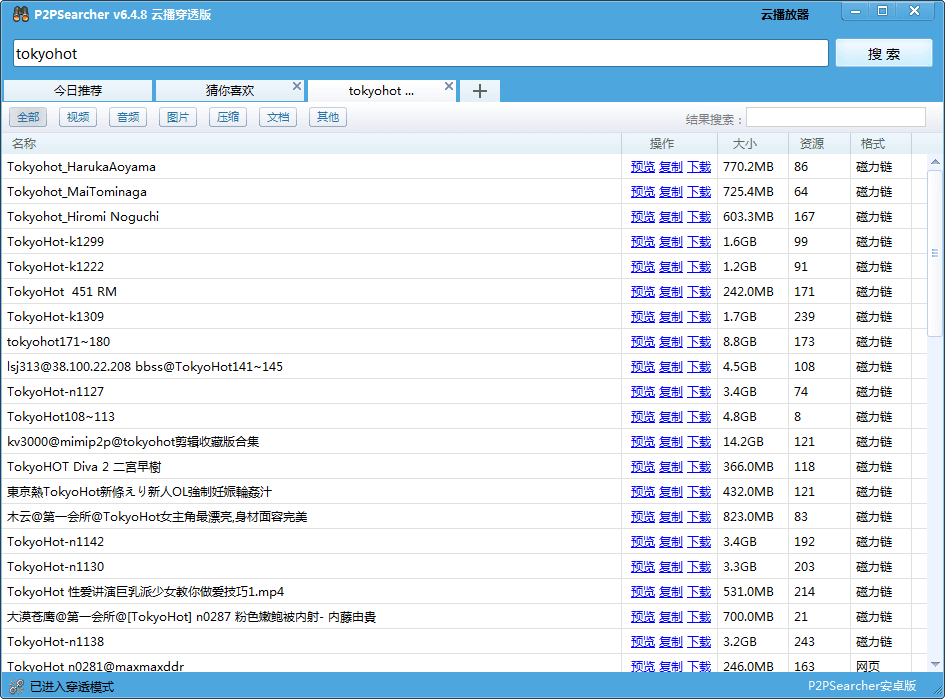Sort by the 名称 column header
Screen dimensions: 945x699
coord(311,143)
